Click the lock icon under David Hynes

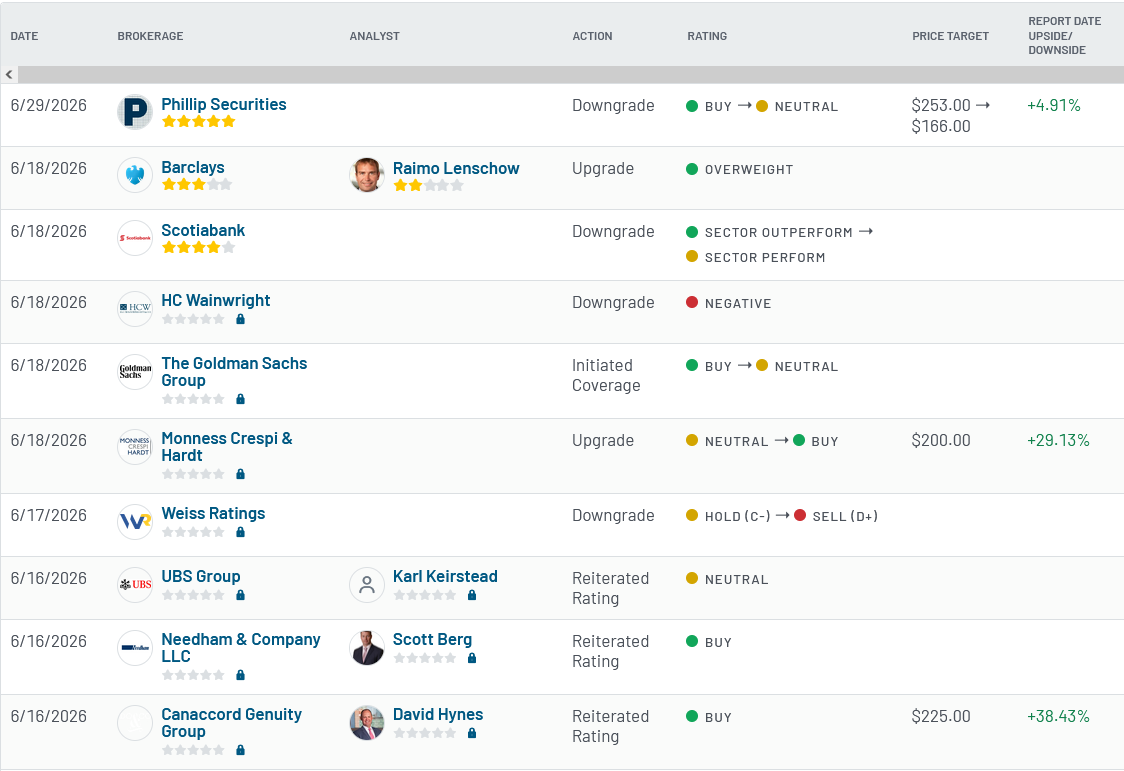coord(472,733)
